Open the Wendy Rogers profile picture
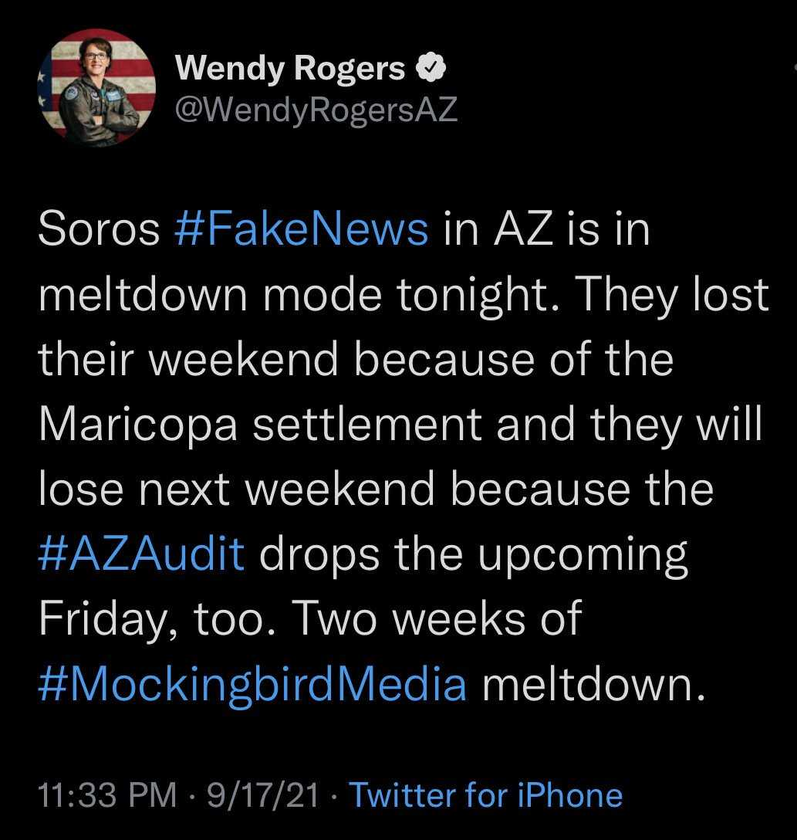This screenshot has width=797, height=840. [96, 87]
